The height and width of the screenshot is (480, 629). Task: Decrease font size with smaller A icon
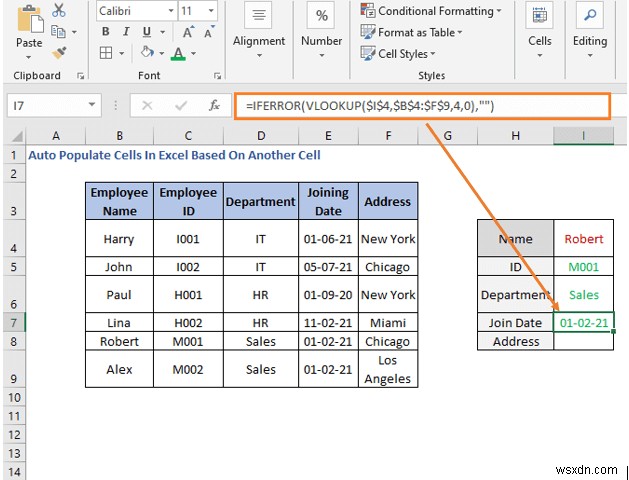tap(209, 32)
